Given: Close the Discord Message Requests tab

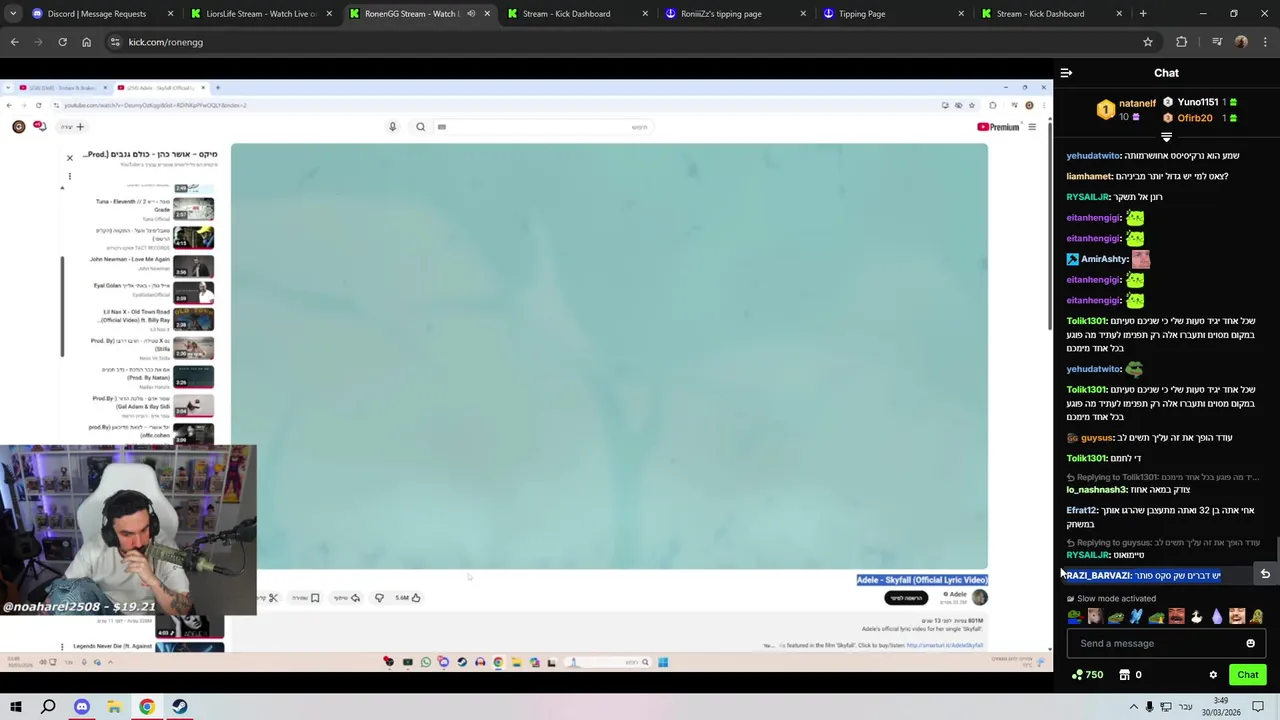Looking at the screenshot, I should pyautogui.click(x=170, y=14).
